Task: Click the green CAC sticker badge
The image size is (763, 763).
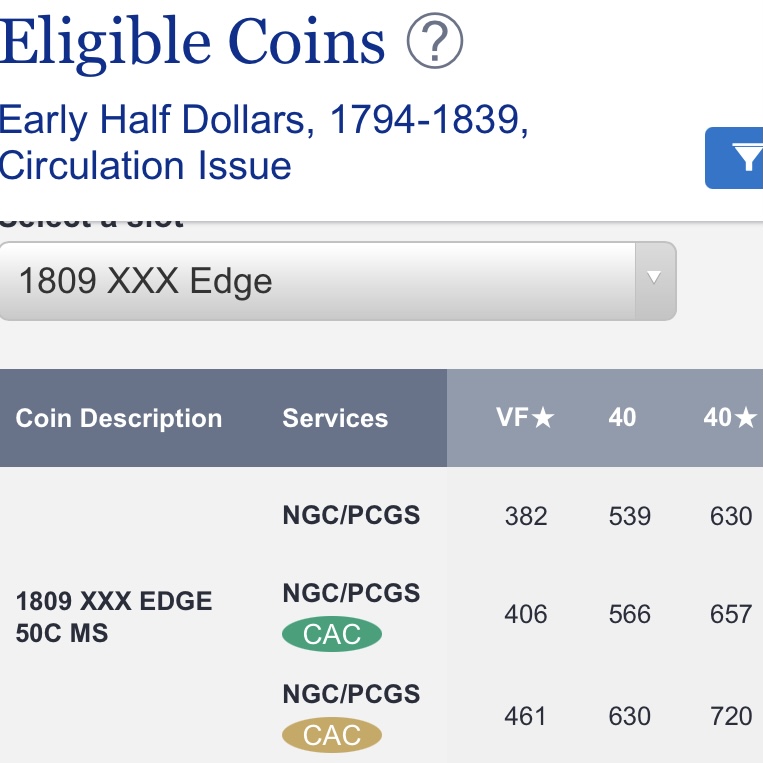Action: point(332,634)
